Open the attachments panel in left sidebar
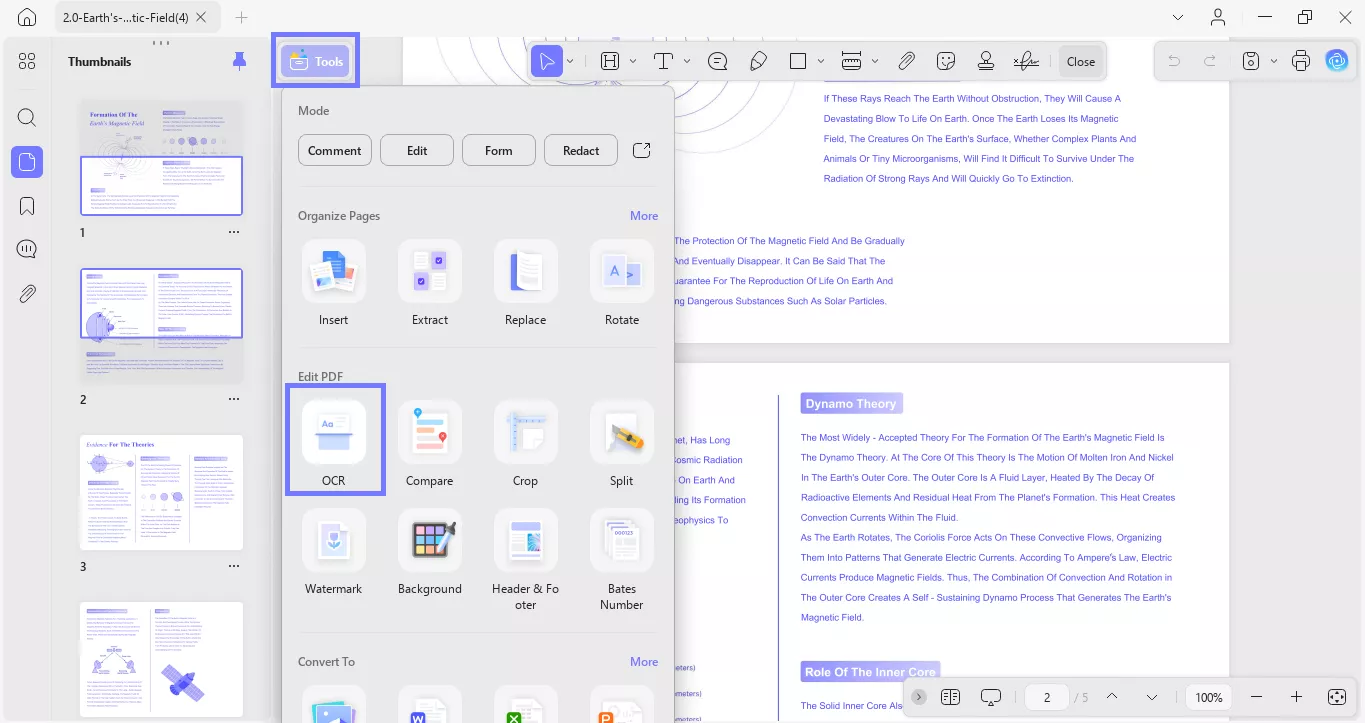Image resolution: width=1365 pixels, height=723 pixels. pyautogui.click(x=27, y=294)
